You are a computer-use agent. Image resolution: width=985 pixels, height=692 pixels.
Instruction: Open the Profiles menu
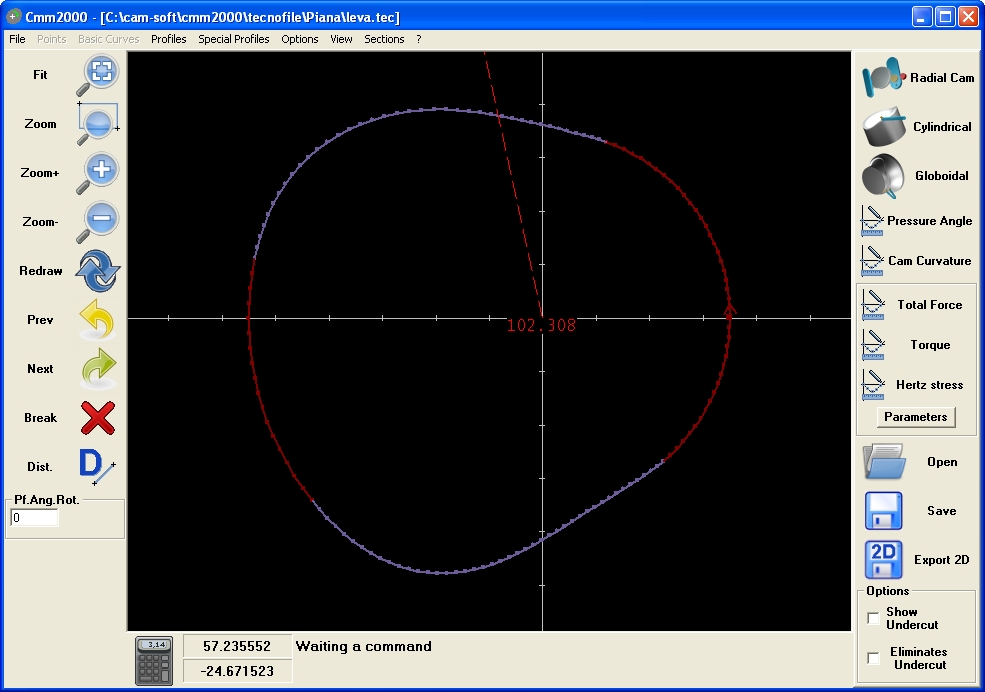168,39
